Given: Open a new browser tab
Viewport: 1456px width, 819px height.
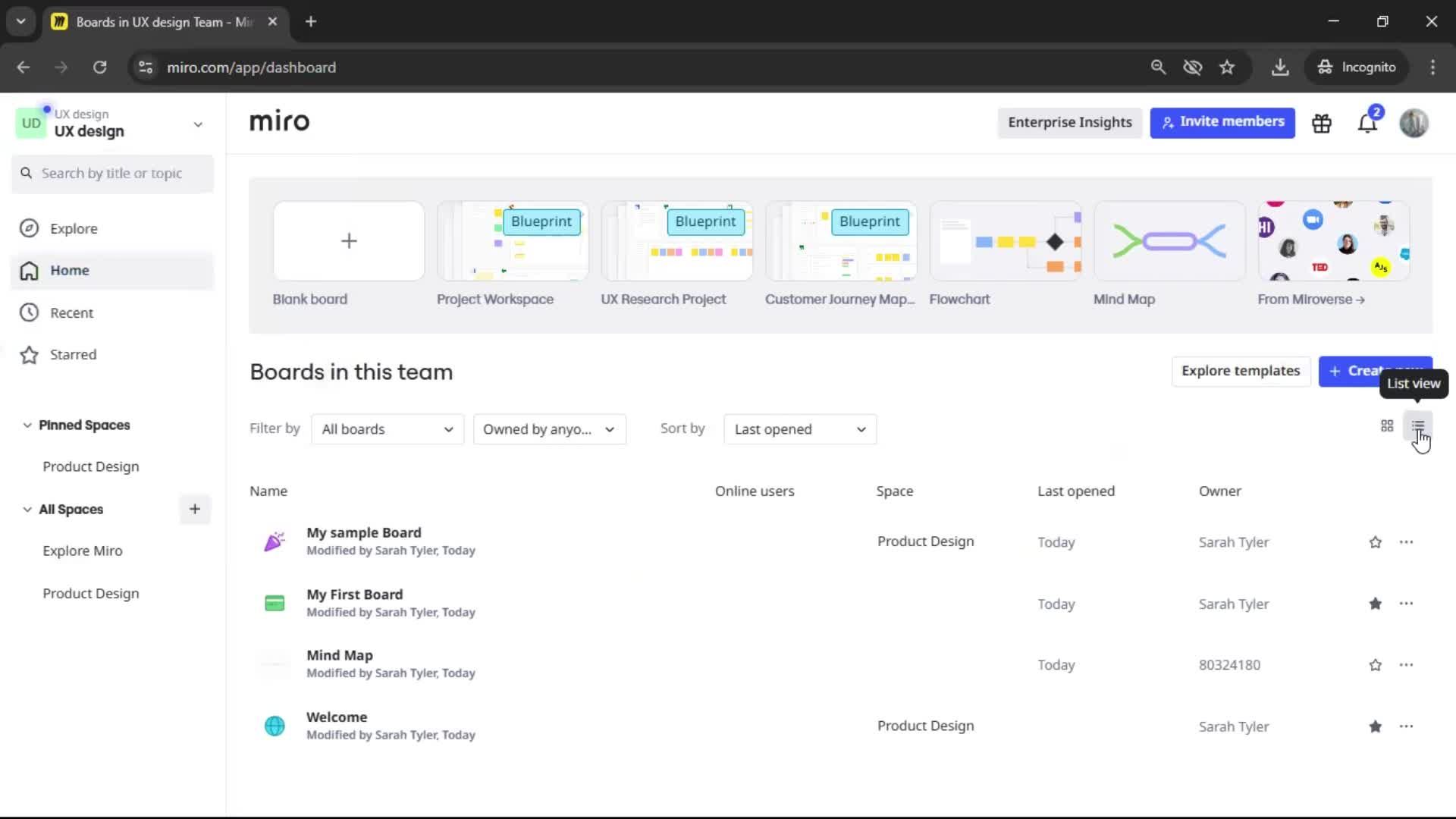Looking at the screenshot, I should 310,22.
